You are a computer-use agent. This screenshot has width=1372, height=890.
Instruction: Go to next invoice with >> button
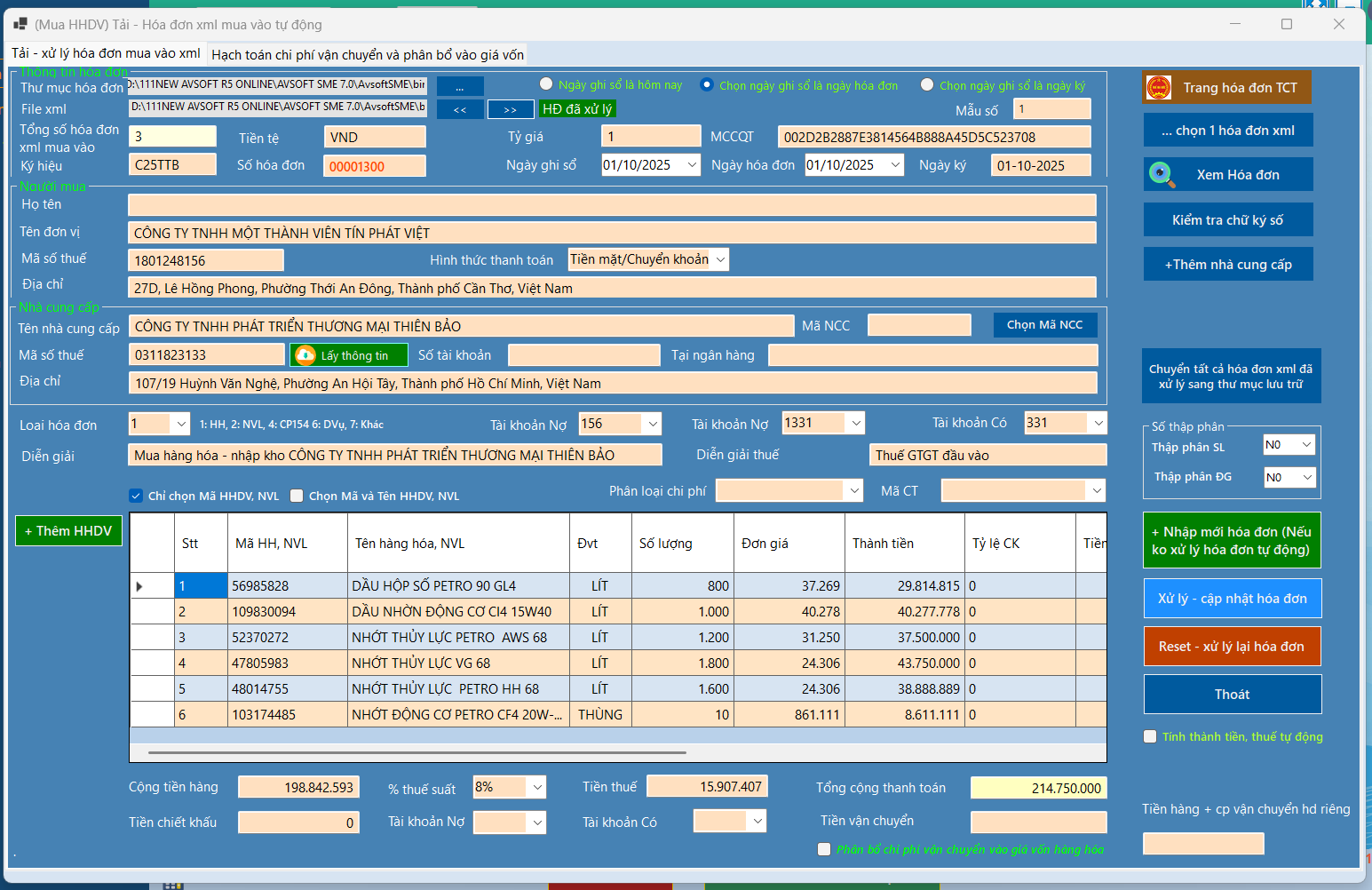click(x=510, y=109)
